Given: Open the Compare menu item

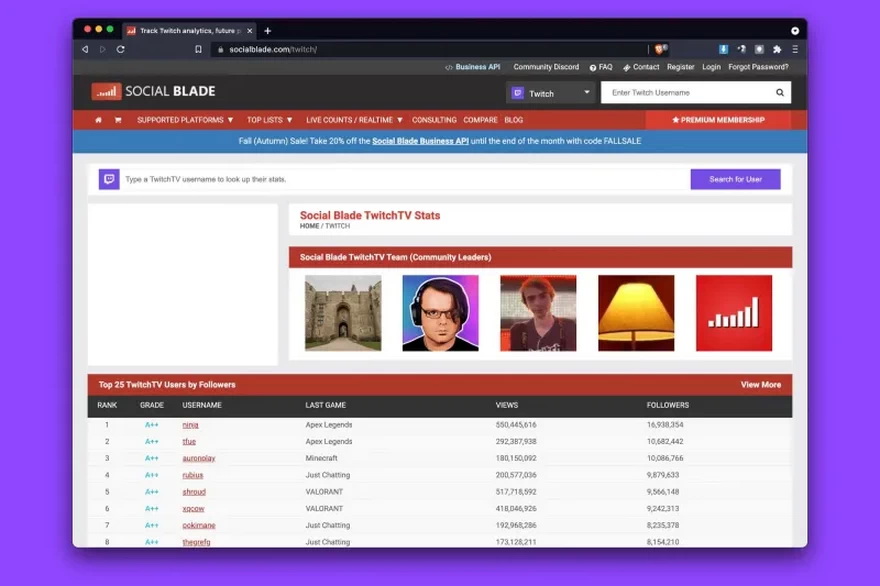Looking at the screenshot, I should pos(480,120).
